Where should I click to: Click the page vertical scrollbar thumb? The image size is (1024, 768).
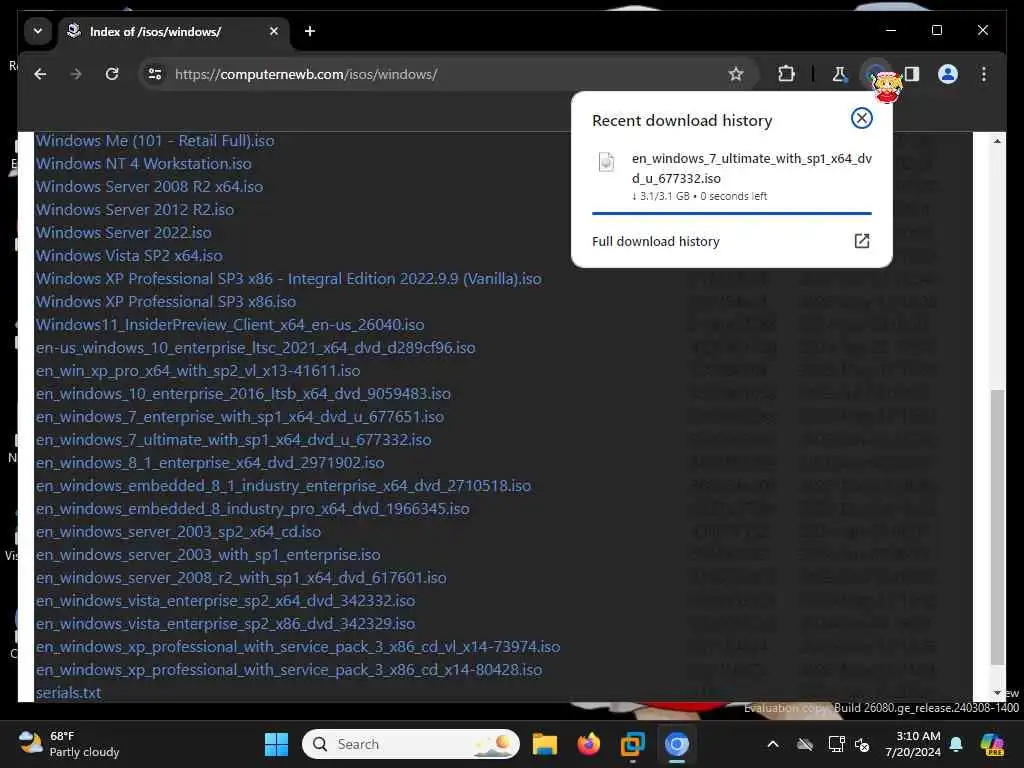pos(997,526)
